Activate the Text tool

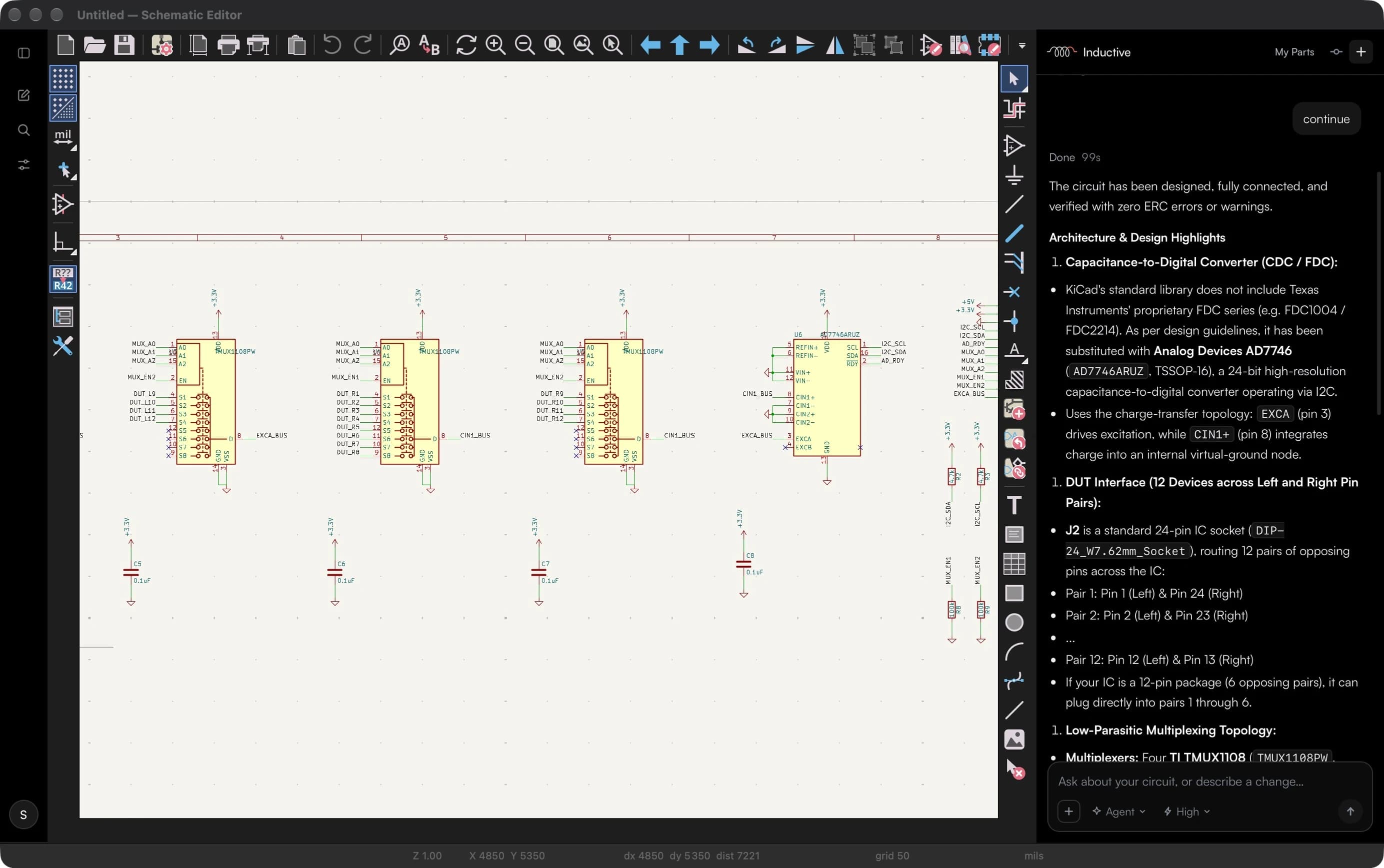click(1014, 505)
